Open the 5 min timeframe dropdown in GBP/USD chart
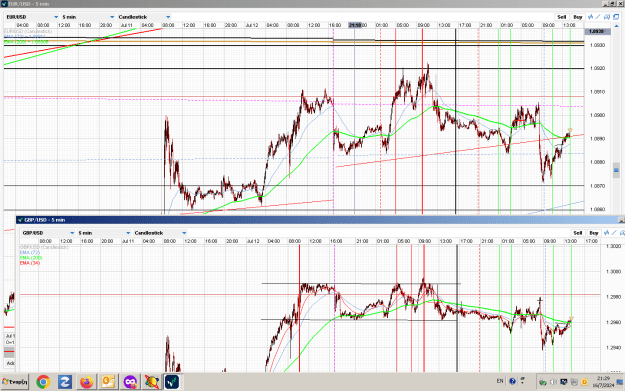 pos(104,233)
